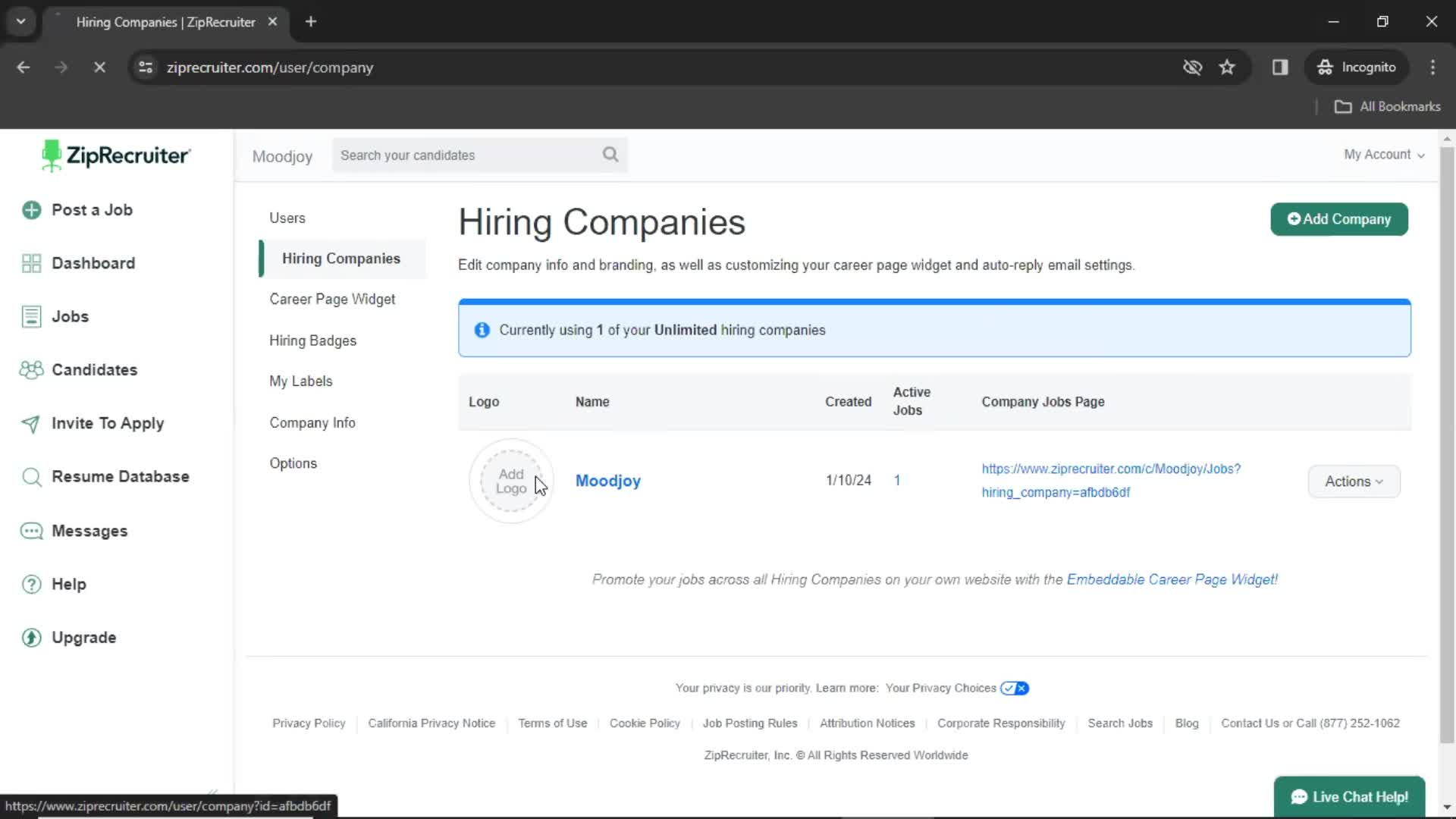This screenshot has height=819, width=1456.
Task: Click the candidate search magnifier icon
Action: coord(610,155)
